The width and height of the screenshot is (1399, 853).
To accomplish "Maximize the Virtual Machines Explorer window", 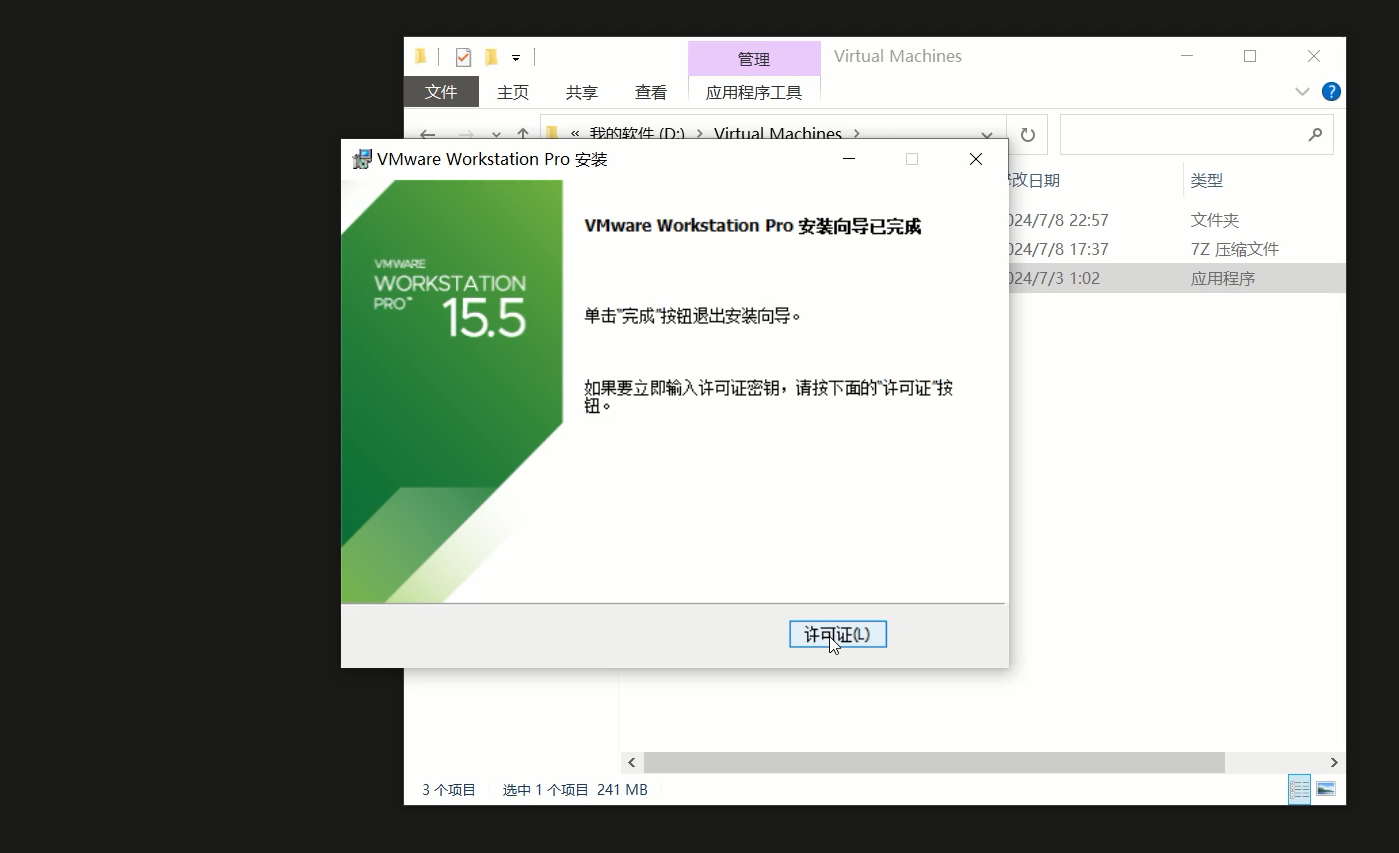I will [1250, 57].
